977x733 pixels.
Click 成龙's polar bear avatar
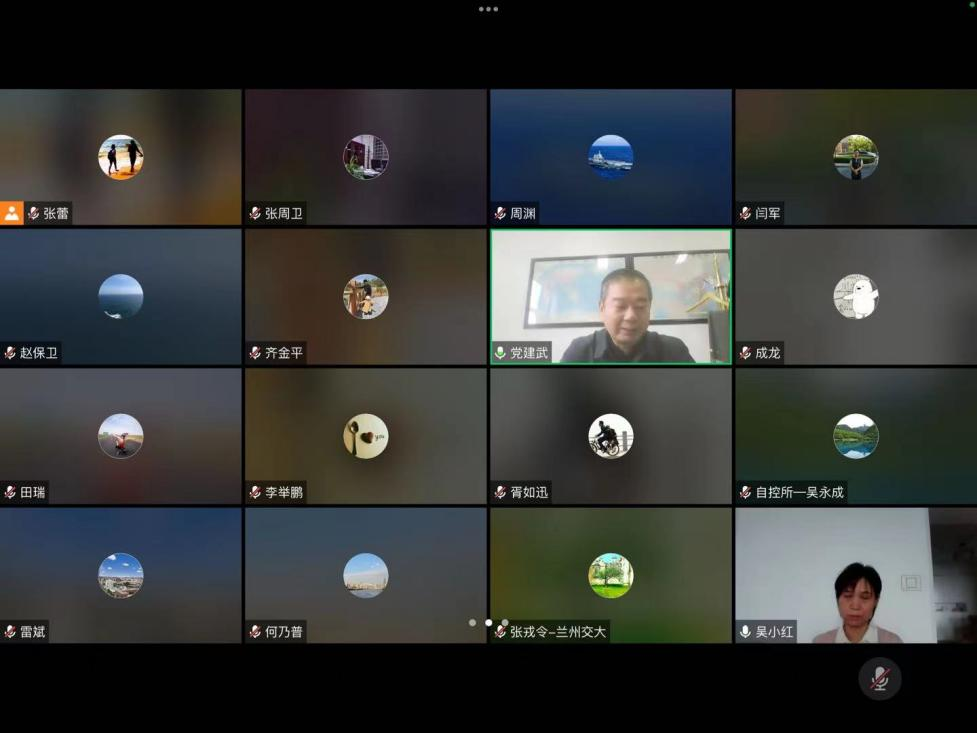click(856, 297)
